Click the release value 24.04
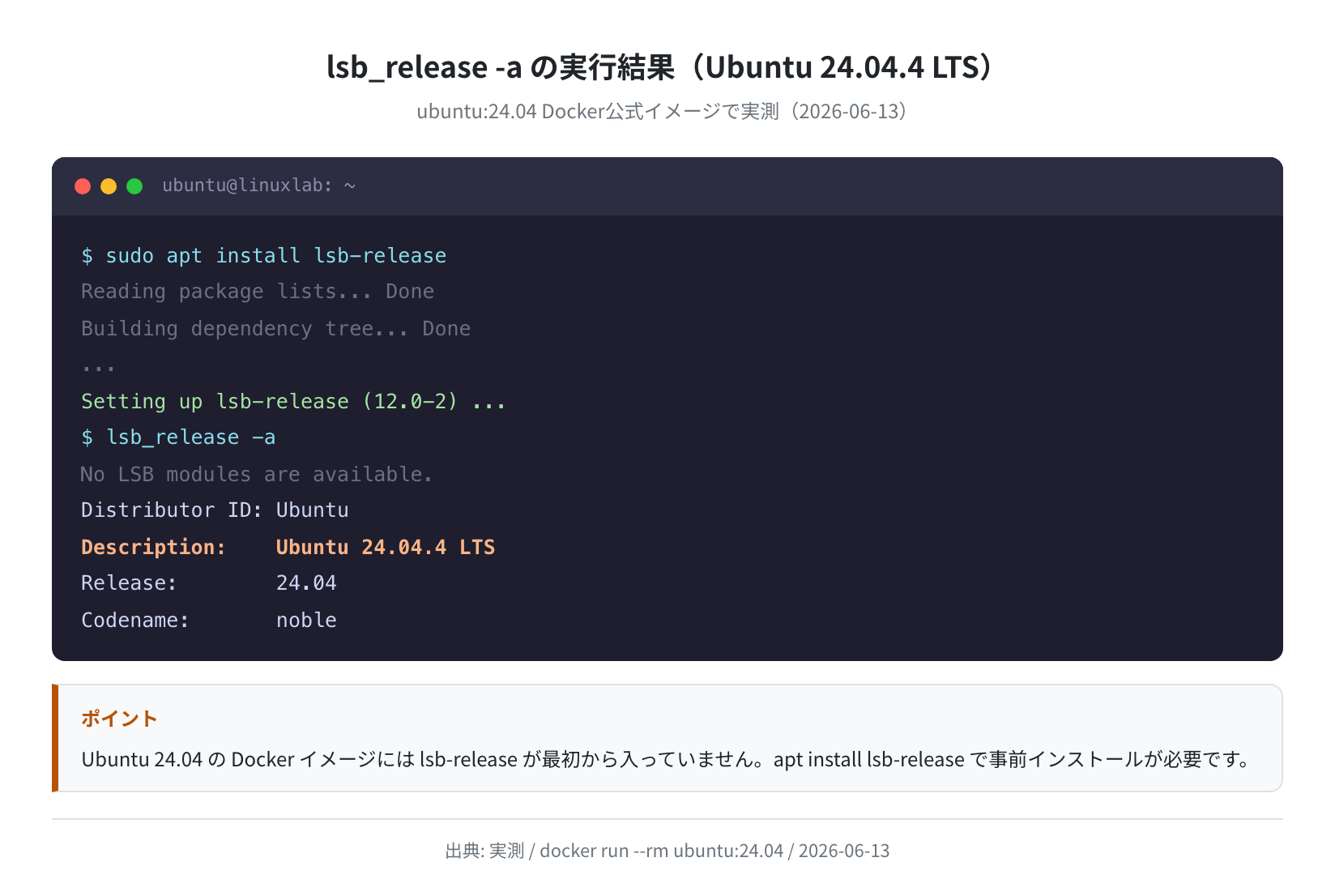This screenshot has height=896, width=1335. [306, 583]
